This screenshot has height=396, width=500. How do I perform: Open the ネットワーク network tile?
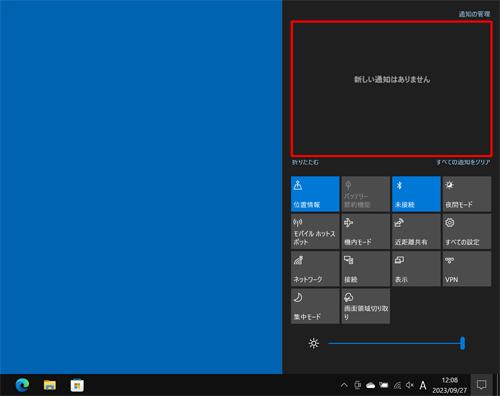click(x=315, y=269)
